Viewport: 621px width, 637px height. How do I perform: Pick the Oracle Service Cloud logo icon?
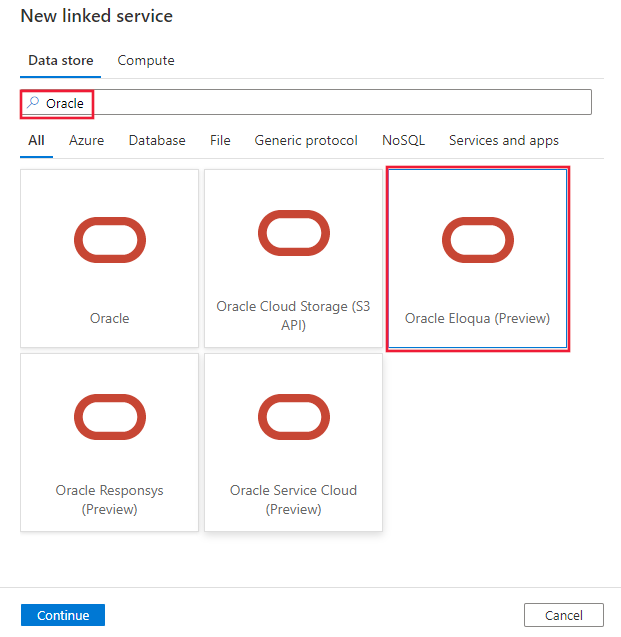point(294,417)
